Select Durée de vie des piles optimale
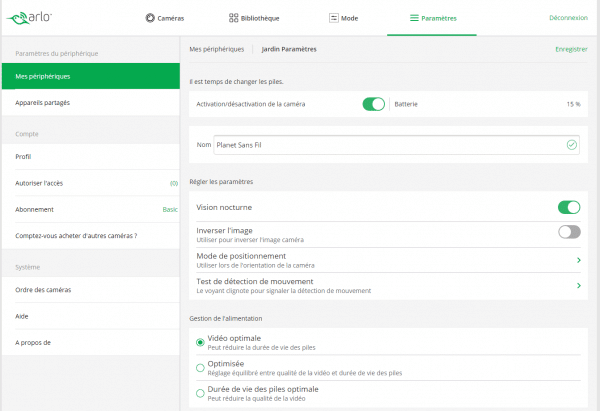Screen dimensions: 600x411 tap(200, 393)
